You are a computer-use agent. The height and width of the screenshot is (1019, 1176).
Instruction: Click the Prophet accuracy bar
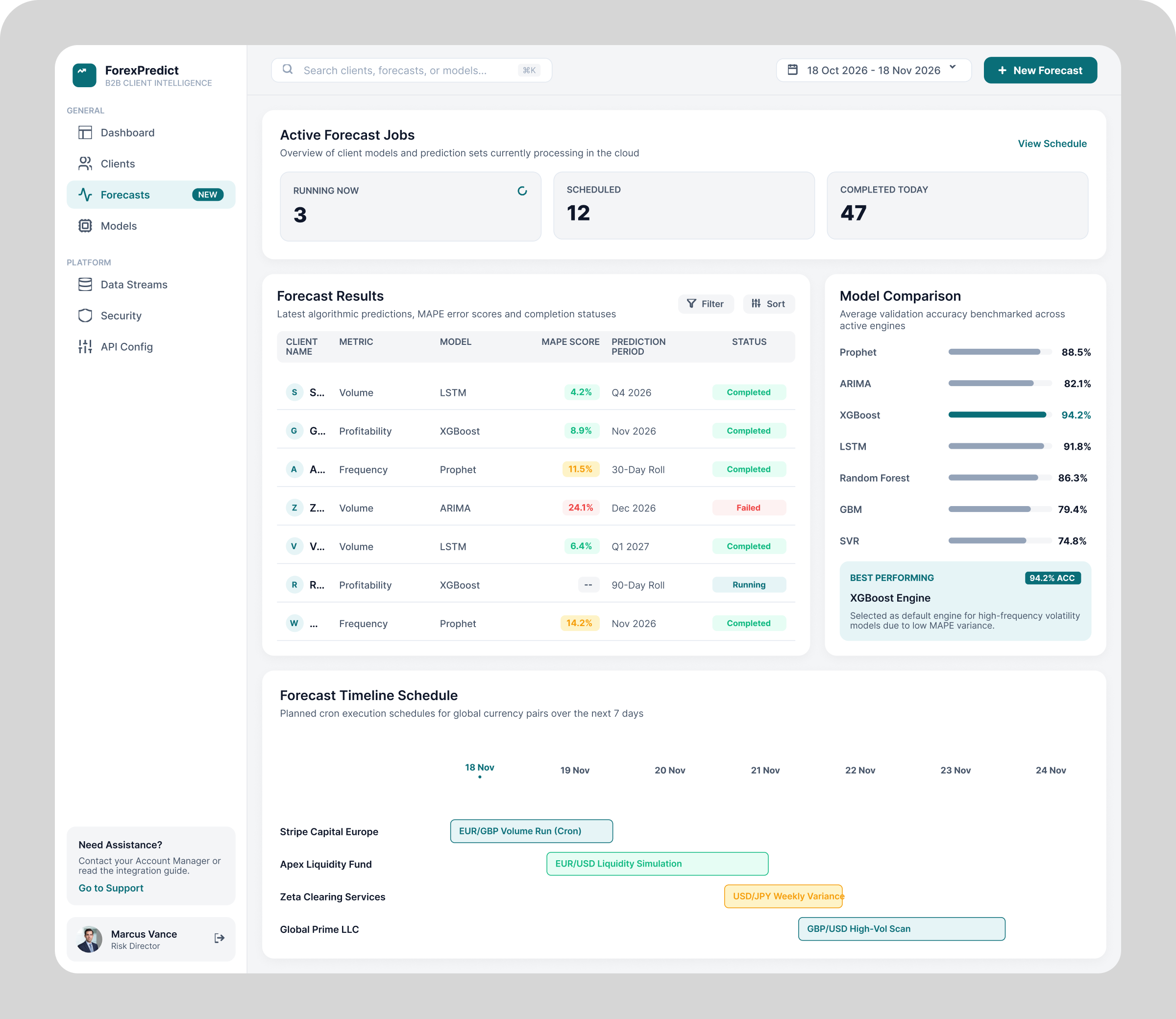point(1000,352)
